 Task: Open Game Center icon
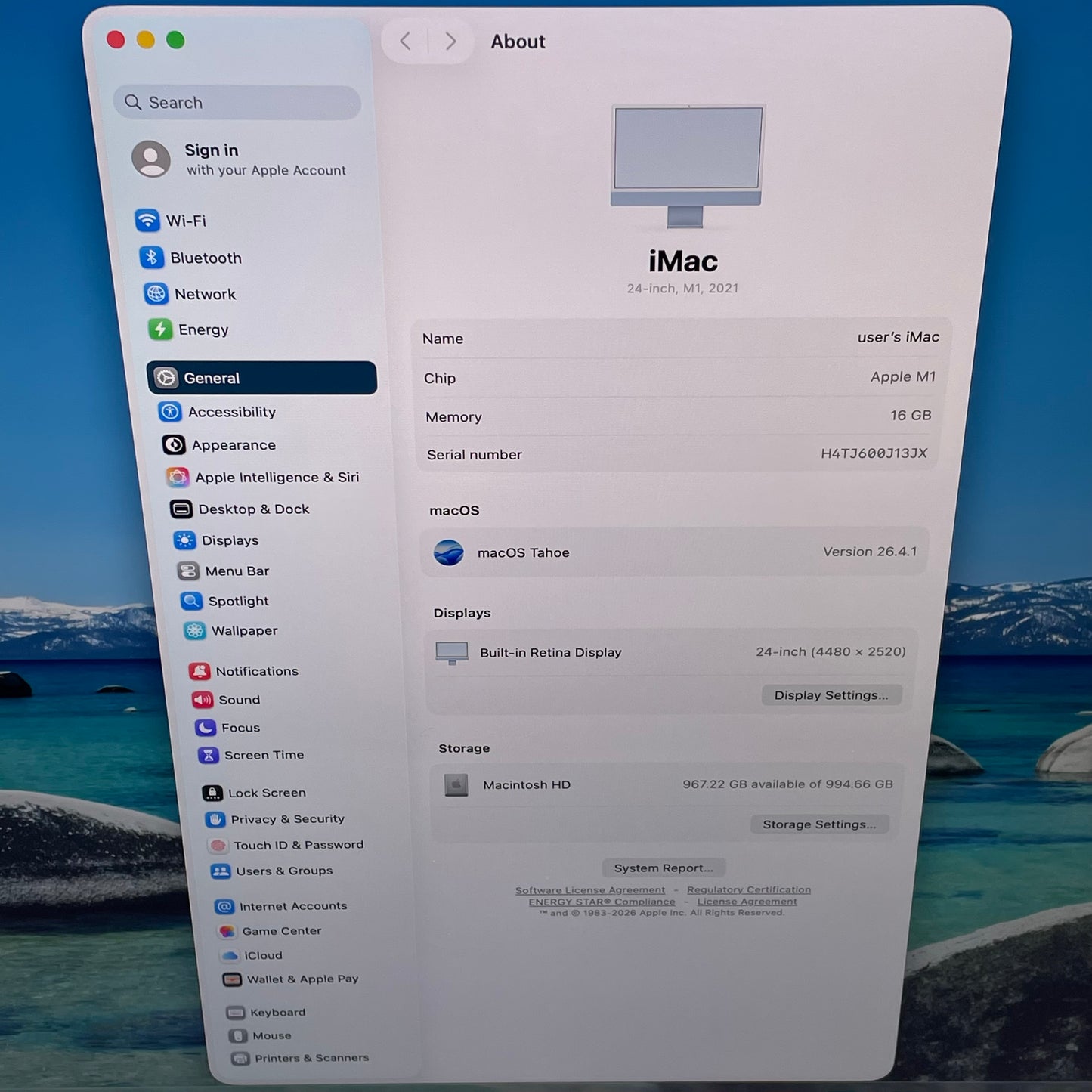[x=227, y=931]
